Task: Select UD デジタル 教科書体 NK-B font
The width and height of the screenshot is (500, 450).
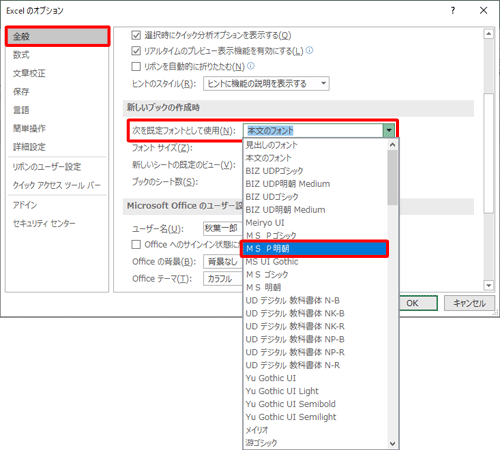Action: pyautogui.click(x=315, y=313)
